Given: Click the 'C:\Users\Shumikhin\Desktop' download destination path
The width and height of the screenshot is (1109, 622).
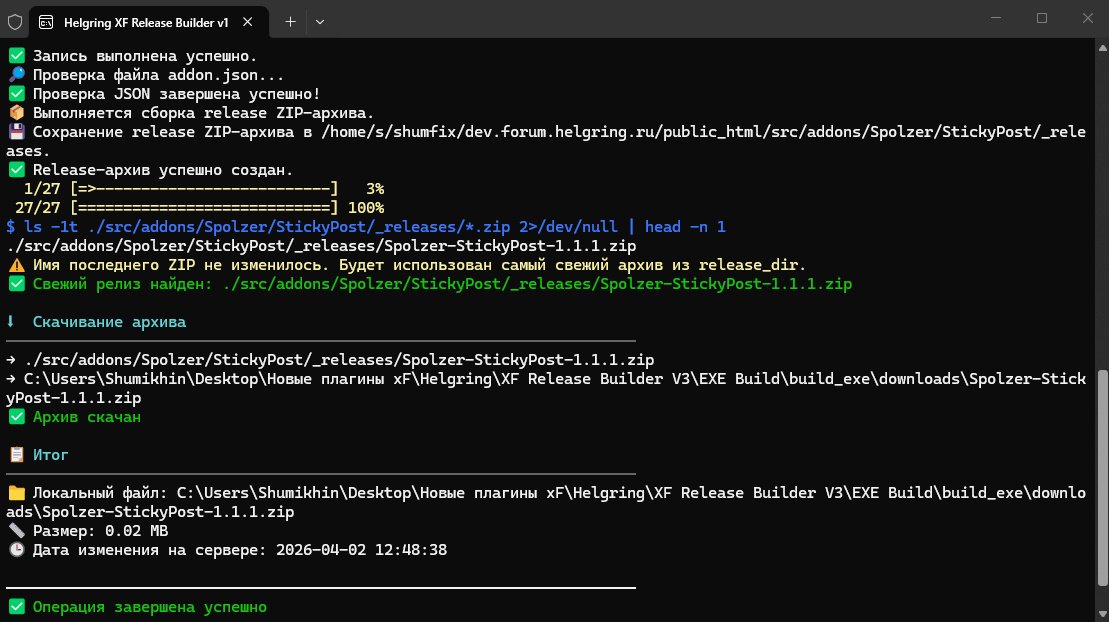Looking at the screenshot, I should [545, 388].
